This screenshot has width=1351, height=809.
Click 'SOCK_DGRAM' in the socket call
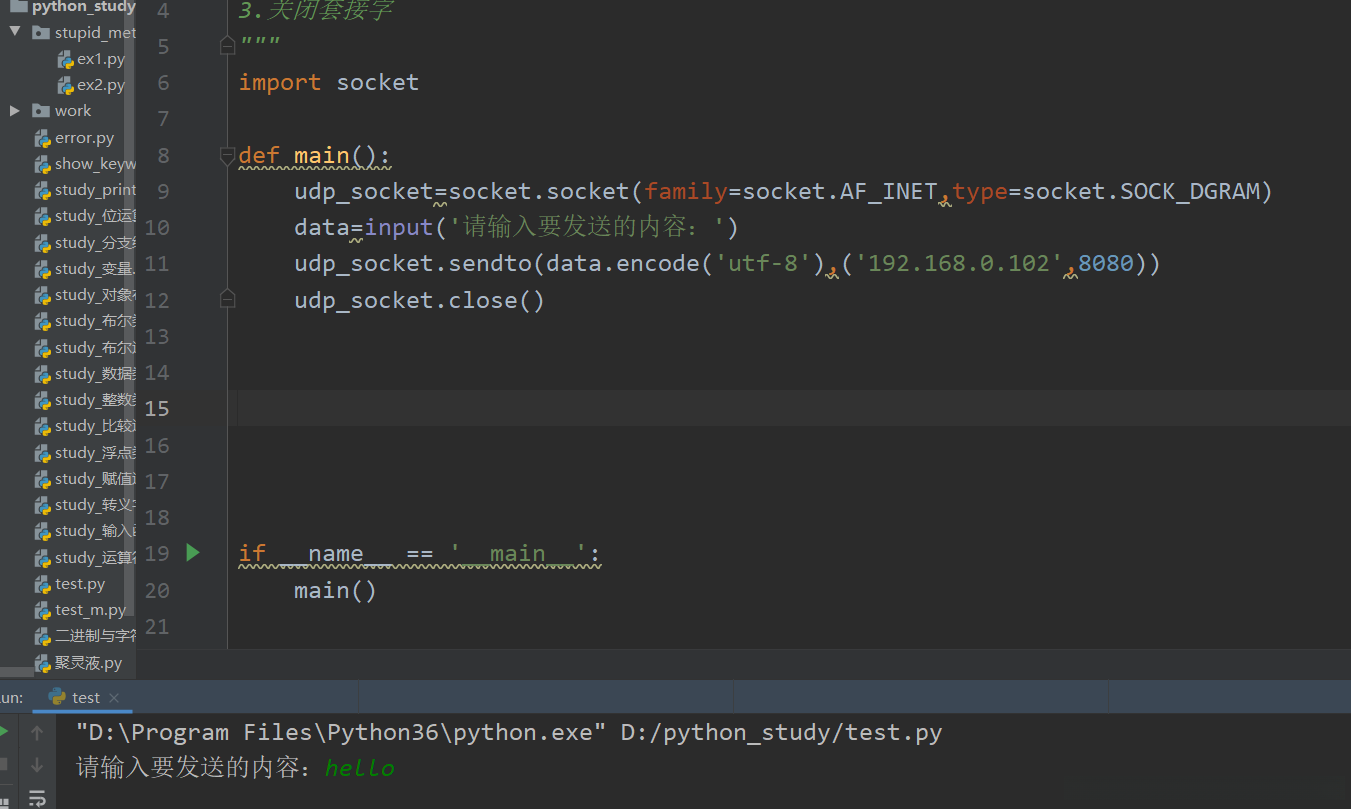click(x=1190, y=191)
